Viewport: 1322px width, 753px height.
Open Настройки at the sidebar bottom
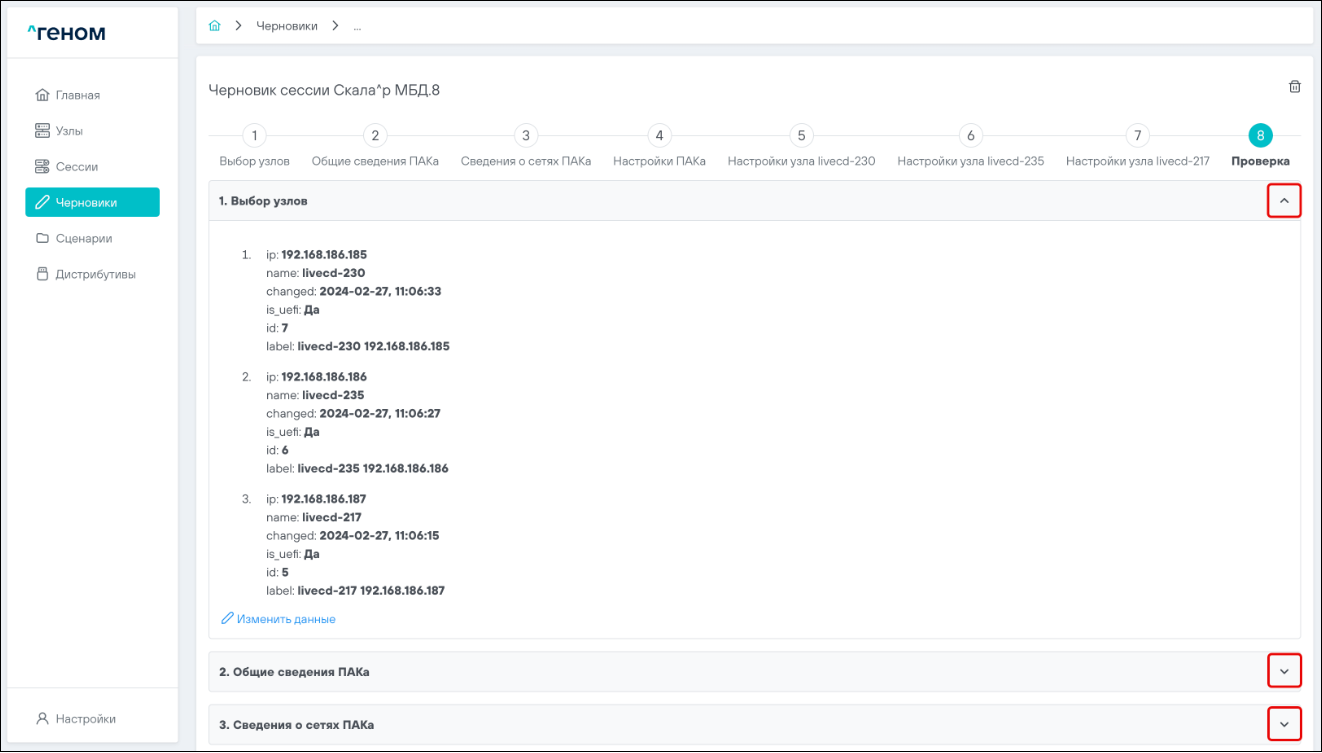pos(85,719)
